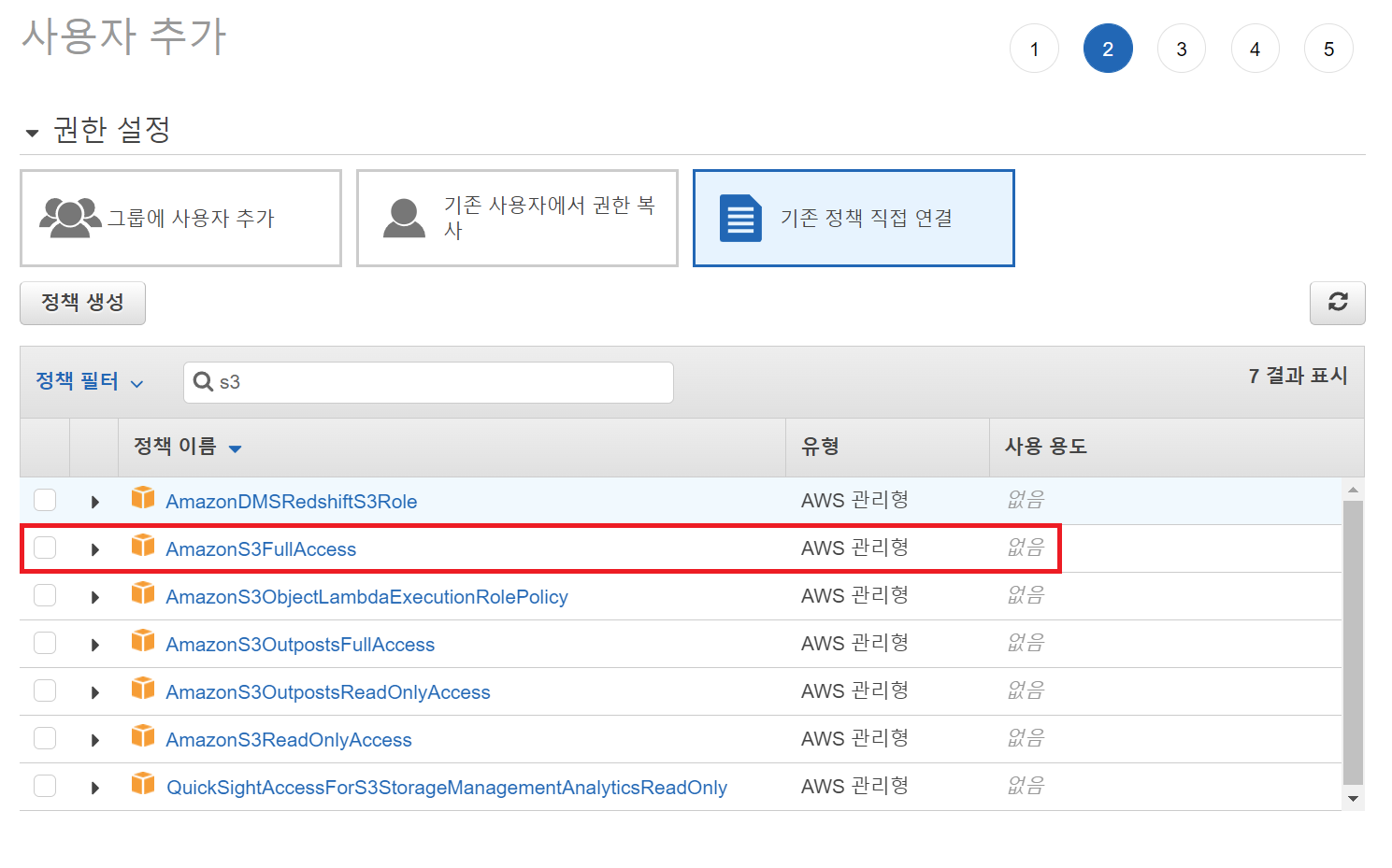
Task: Click the policy search field containing s3
Action: [x=428, y=382]
